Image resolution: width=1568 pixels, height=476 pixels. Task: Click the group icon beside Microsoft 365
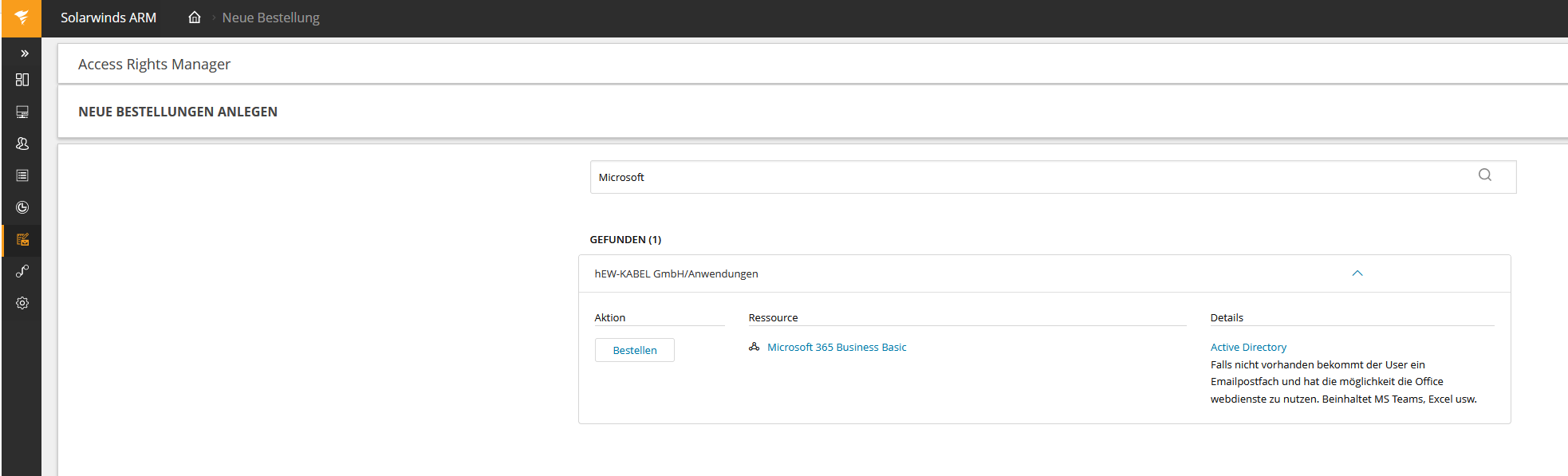(754, 347)
